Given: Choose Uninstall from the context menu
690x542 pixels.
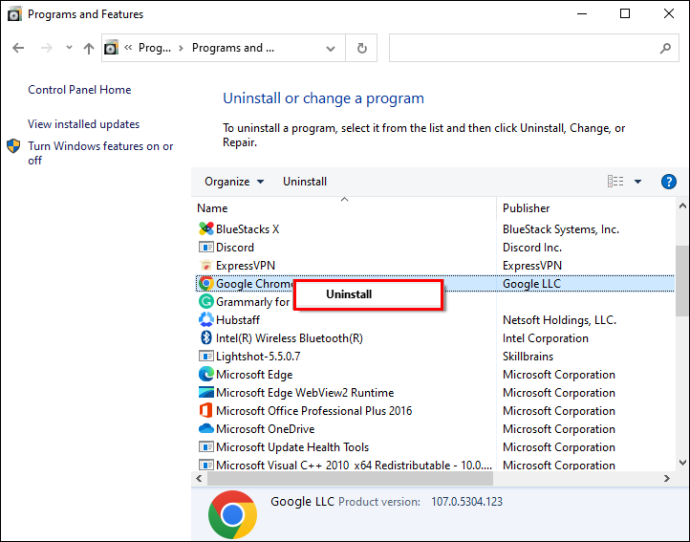Looking at the screenshot, I should point(349,294).
